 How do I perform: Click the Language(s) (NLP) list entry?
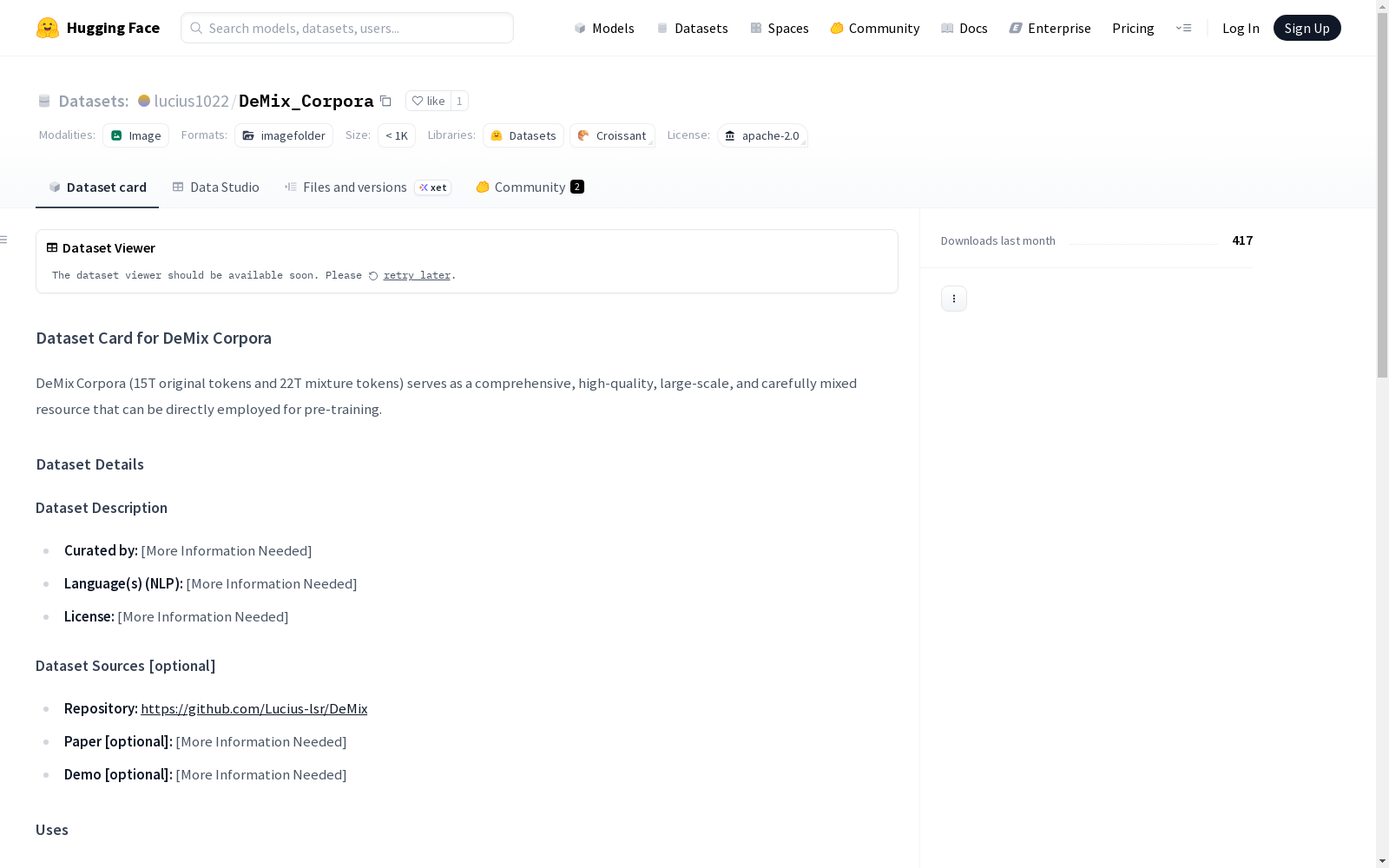pos(211,583)
